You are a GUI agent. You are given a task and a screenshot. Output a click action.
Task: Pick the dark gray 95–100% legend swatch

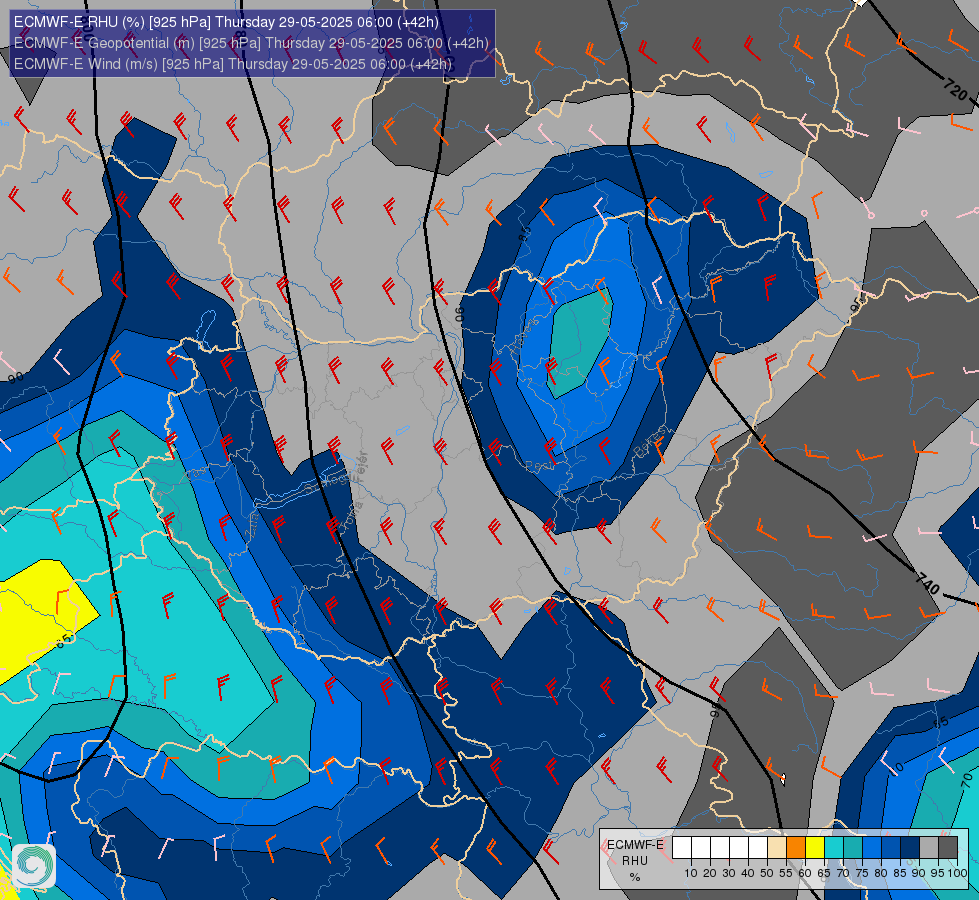[948, 848]
